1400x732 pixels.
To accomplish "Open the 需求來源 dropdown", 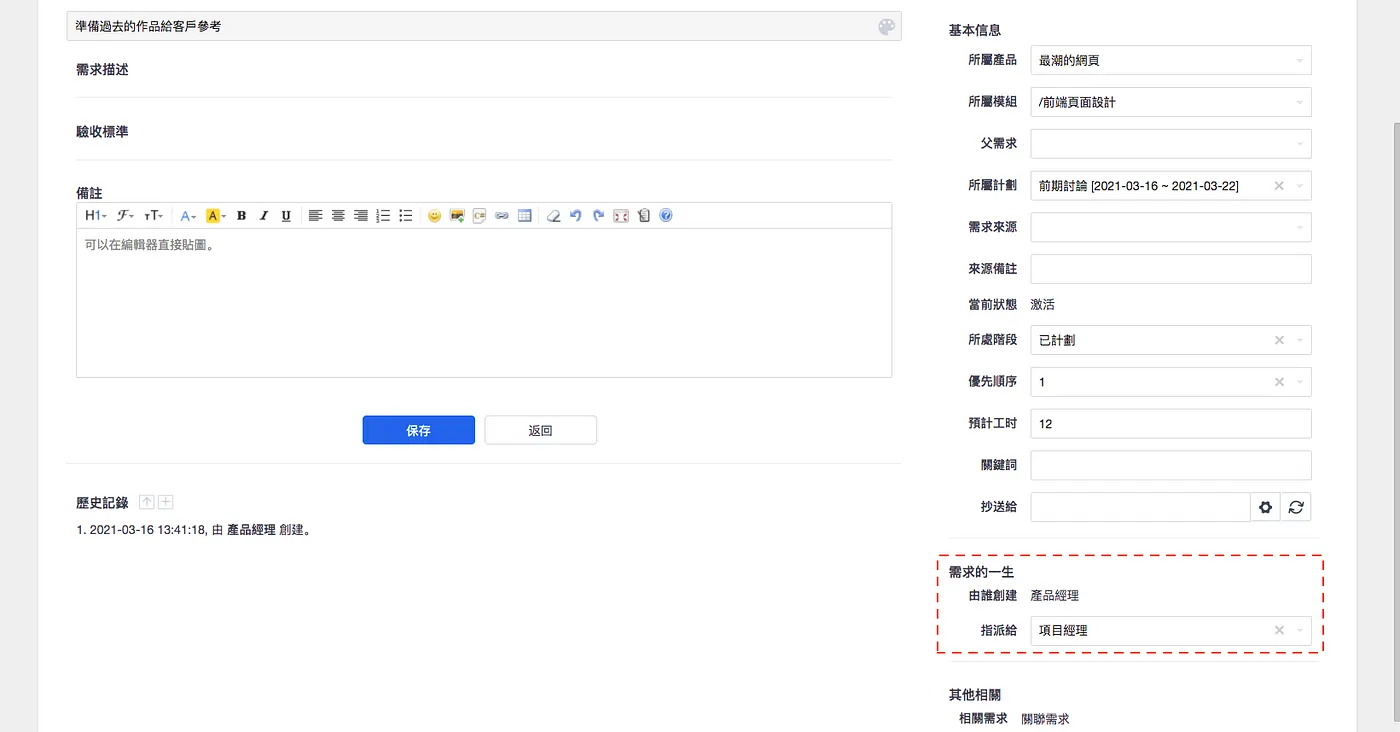I will pos(1170,227).
